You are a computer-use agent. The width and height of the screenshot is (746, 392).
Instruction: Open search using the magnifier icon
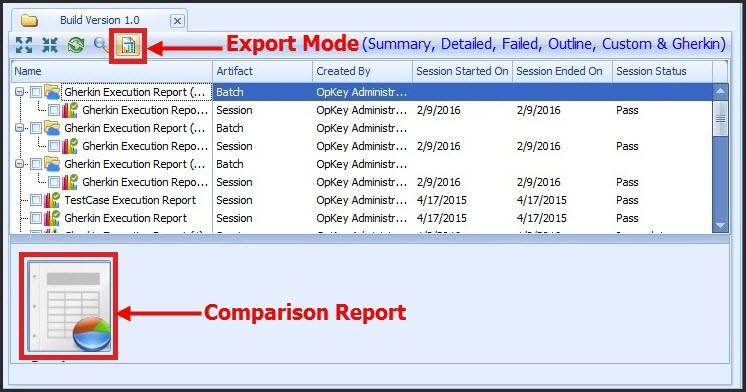(100, 45)
